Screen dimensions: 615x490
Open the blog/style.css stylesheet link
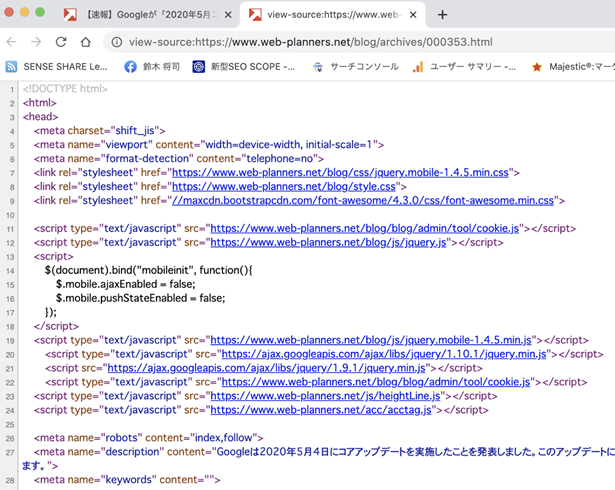[x=284, y=187]
